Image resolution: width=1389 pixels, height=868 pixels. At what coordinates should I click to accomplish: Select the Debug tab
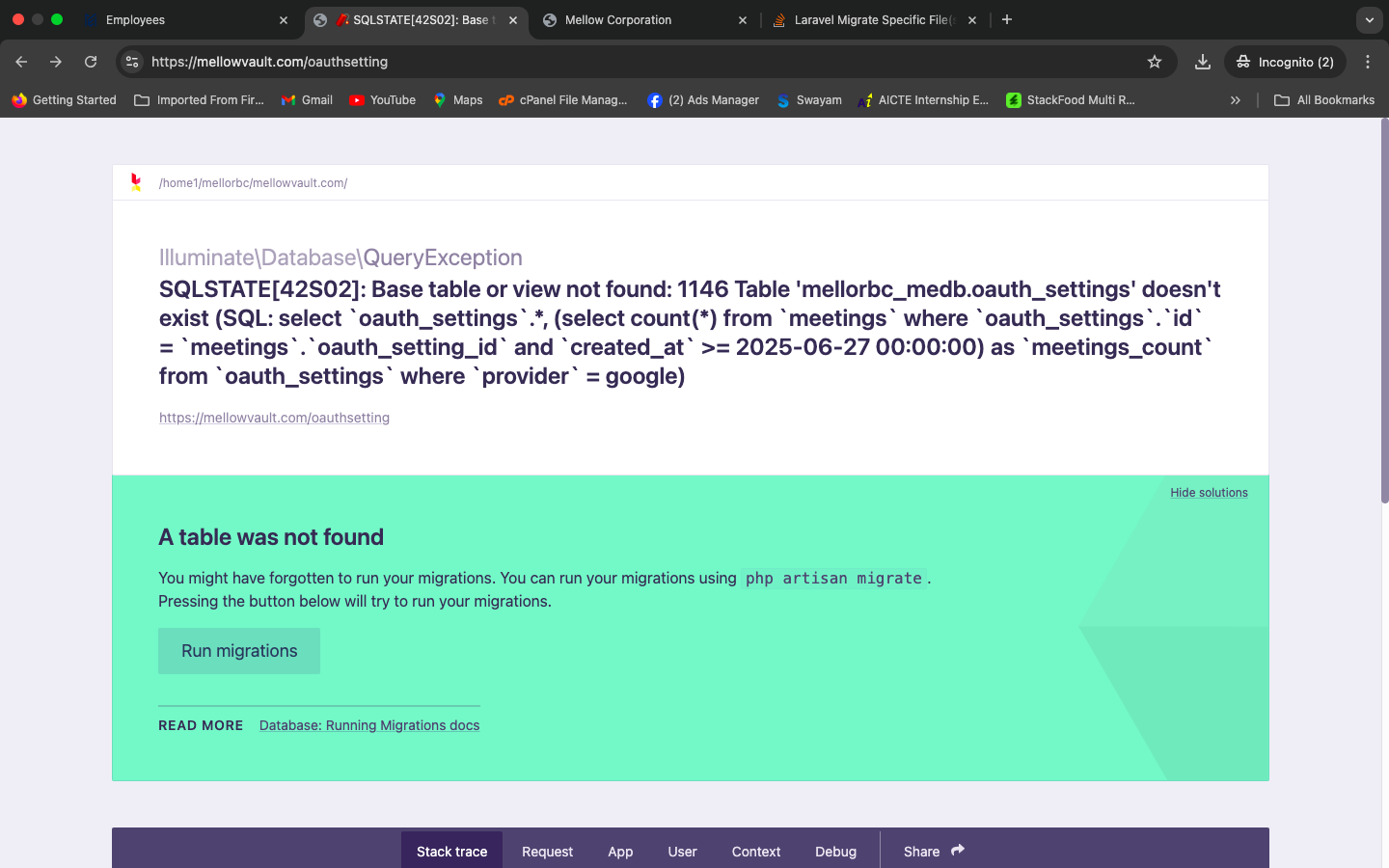tap(835, 851)
